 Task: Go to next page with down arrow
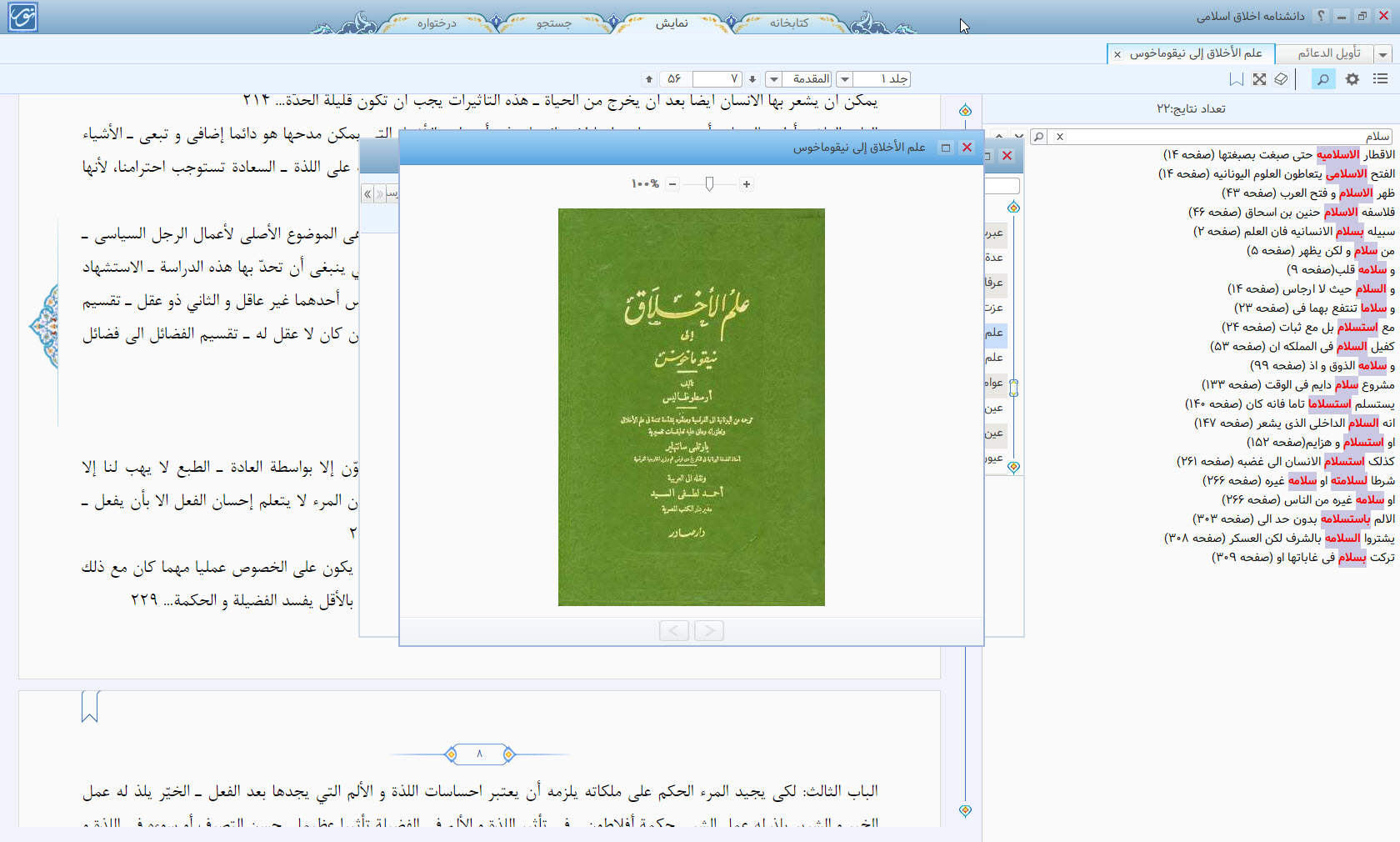point(752,79)
